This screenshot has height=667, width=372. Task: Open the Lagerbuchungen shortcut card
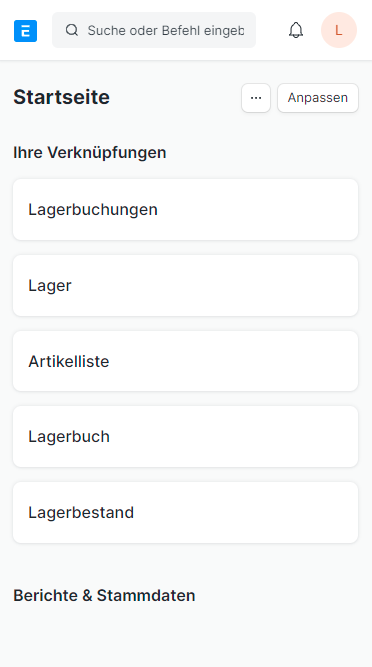(x=185, y=210)
